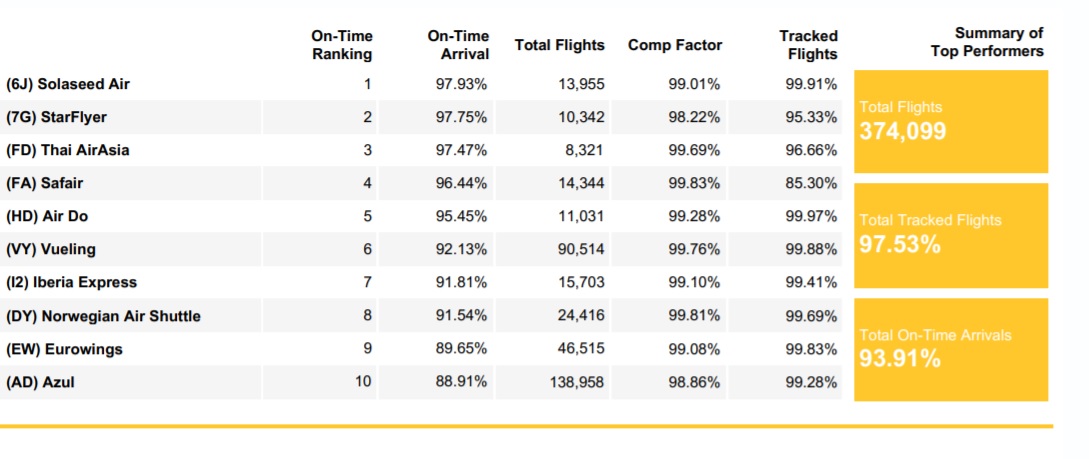Click the Tracked Flights column header
The height and width of the screenshot is (459, 1089).
pos(808,45)
